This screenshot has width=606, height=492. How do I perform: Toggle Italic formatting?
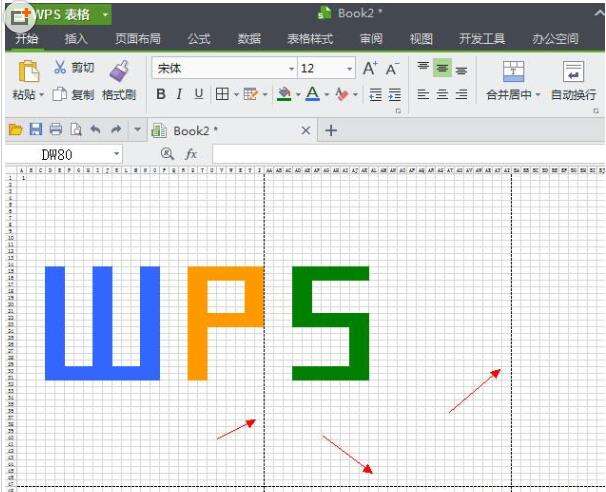point(179,94)
